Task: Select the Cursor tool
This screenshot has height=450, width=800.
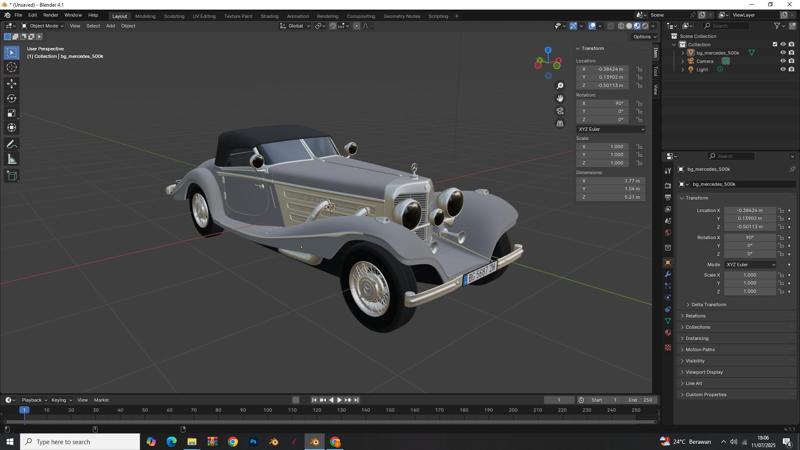Action: (12, 67)
